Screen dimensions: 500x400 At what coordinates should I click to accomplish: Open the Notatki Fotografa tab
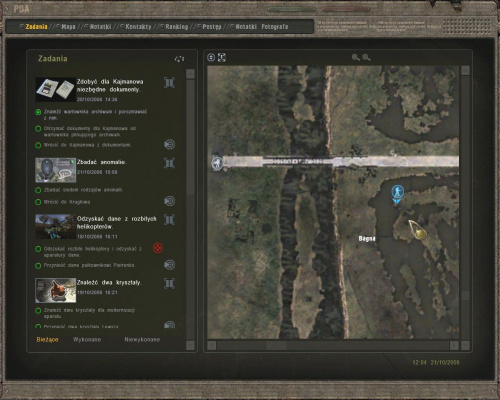262,27
